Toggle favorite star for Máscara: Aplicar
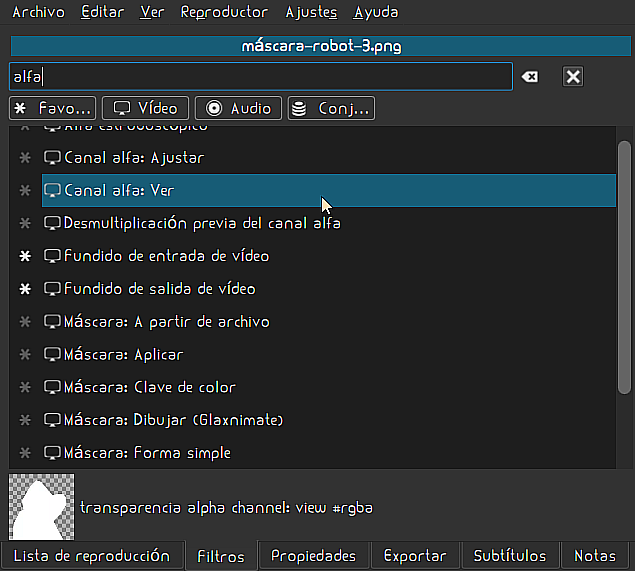 click(x=26, y=355)
